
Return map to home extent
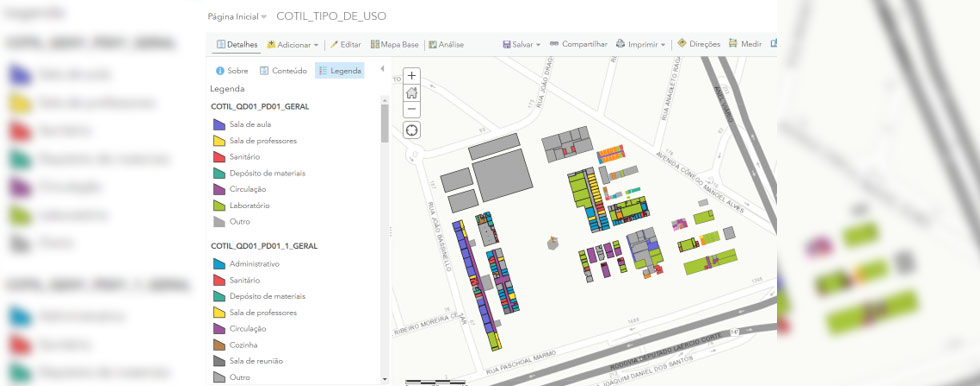[x=411, y=93]
